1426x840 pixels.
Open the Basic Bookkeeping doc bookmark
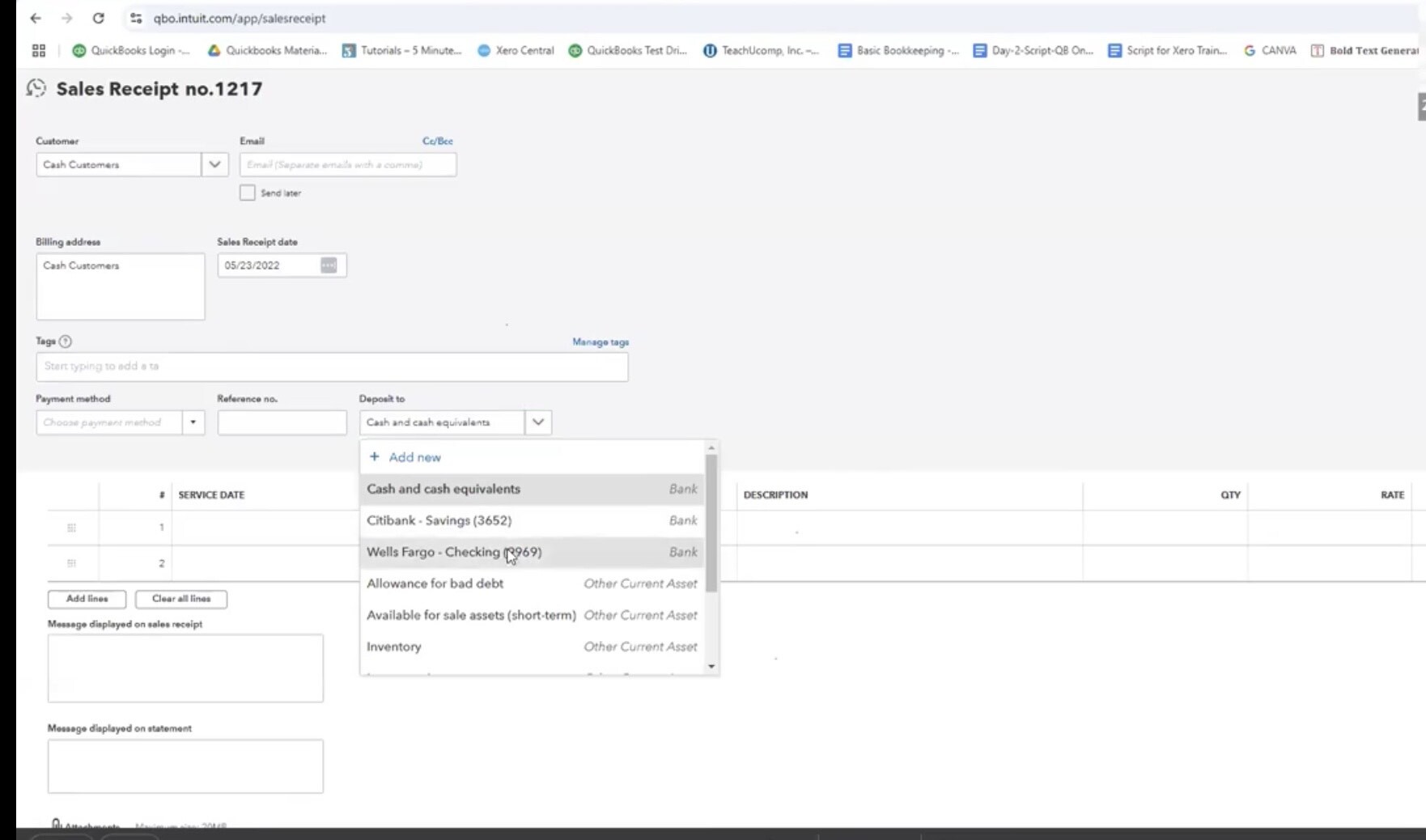click(x=898, y=50)
